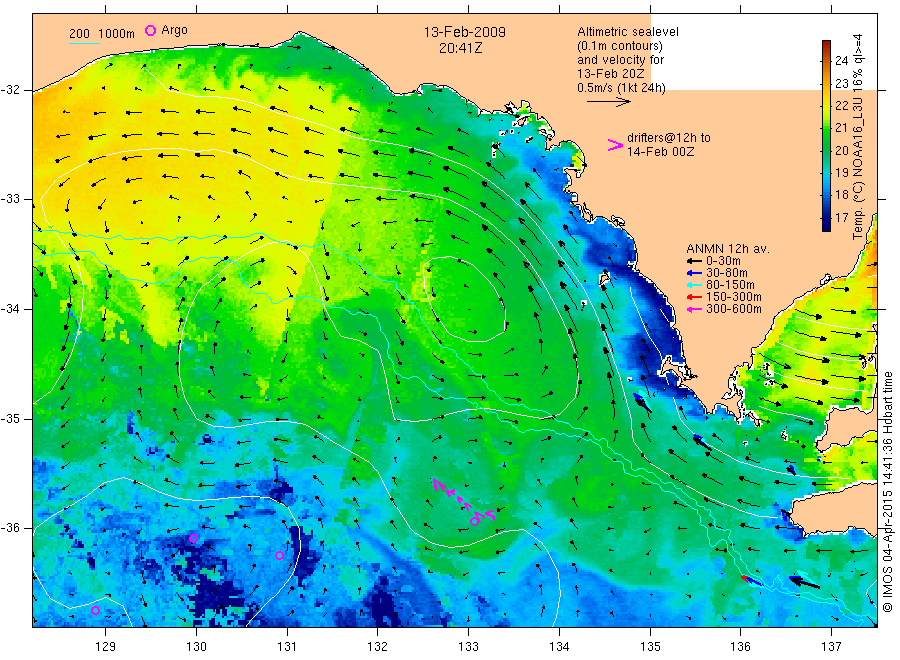Click the blue 30-80m legend arrow
Viewport: 900px width, 660px height.
point(695,273)
